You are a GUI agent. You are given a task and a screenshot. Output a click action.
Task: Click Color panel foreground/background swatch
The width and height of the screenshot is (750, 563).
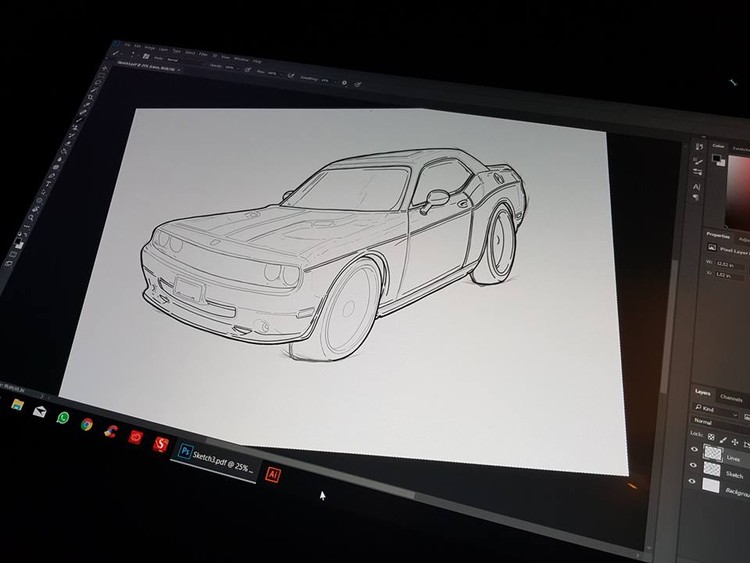click(719, 160)
